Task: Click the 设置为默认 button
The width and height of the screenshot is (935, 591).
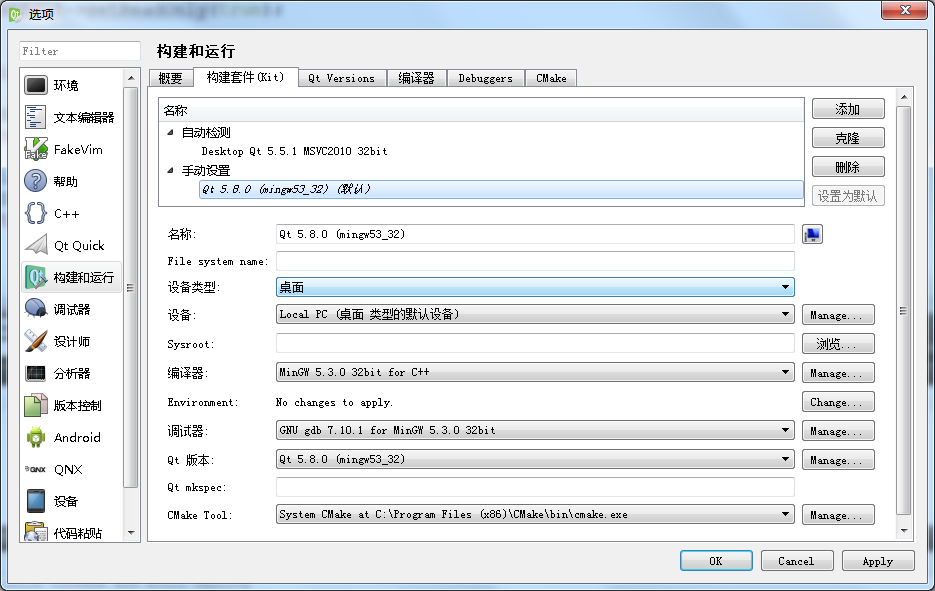Action: 848,196
